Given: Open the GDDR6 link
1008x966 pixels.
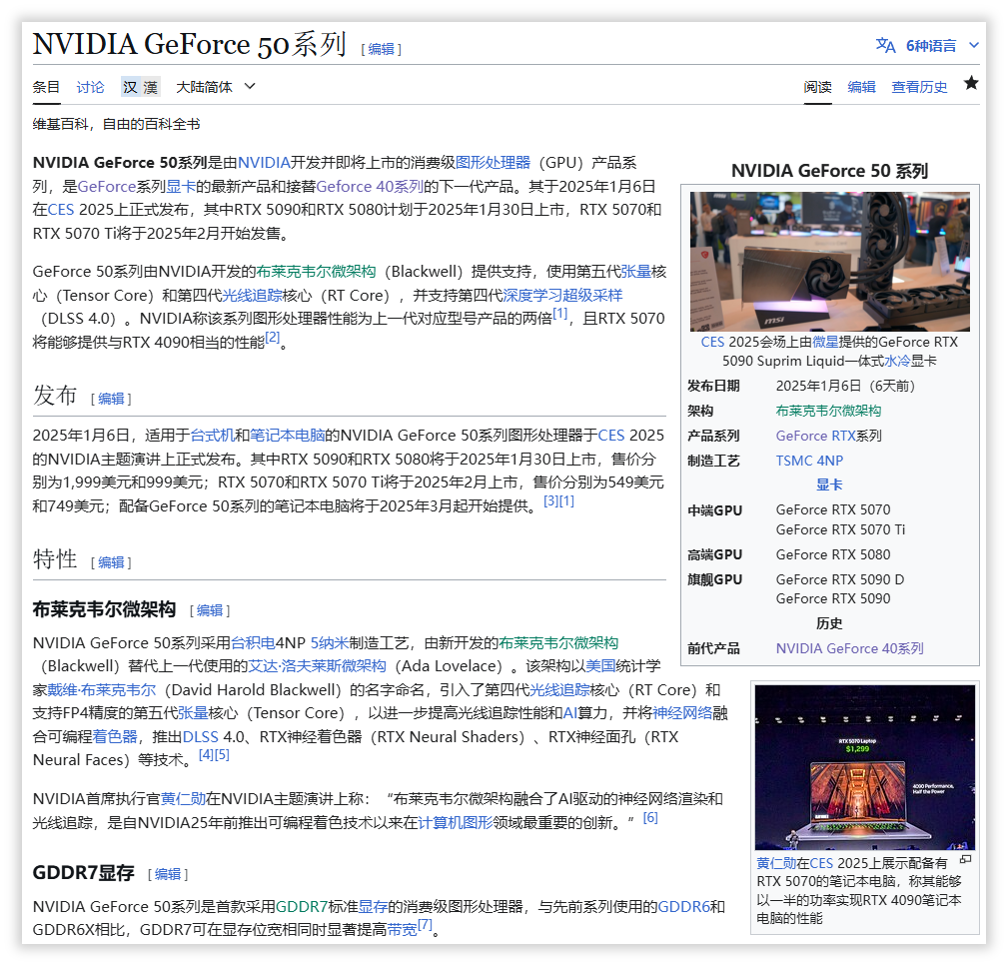Looking at the screenshot, I should coord(683,907).
